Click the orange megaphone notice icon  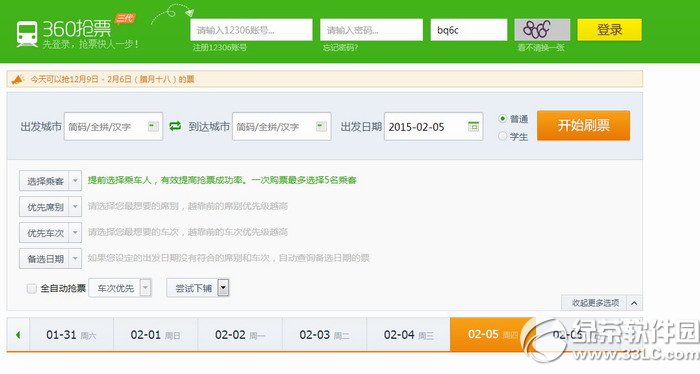tap(17, 79)
